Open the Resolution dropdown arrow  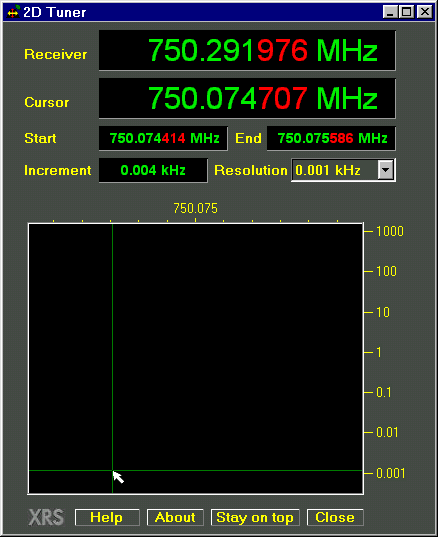(x=386, y=170)
